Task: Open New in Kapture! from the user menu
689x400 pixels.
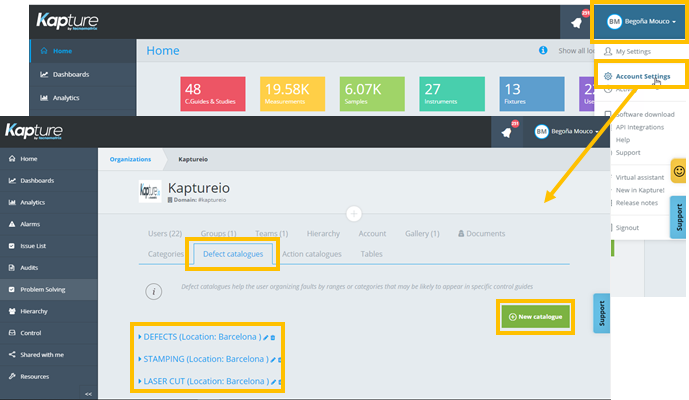Action: [x=640, y=190]
